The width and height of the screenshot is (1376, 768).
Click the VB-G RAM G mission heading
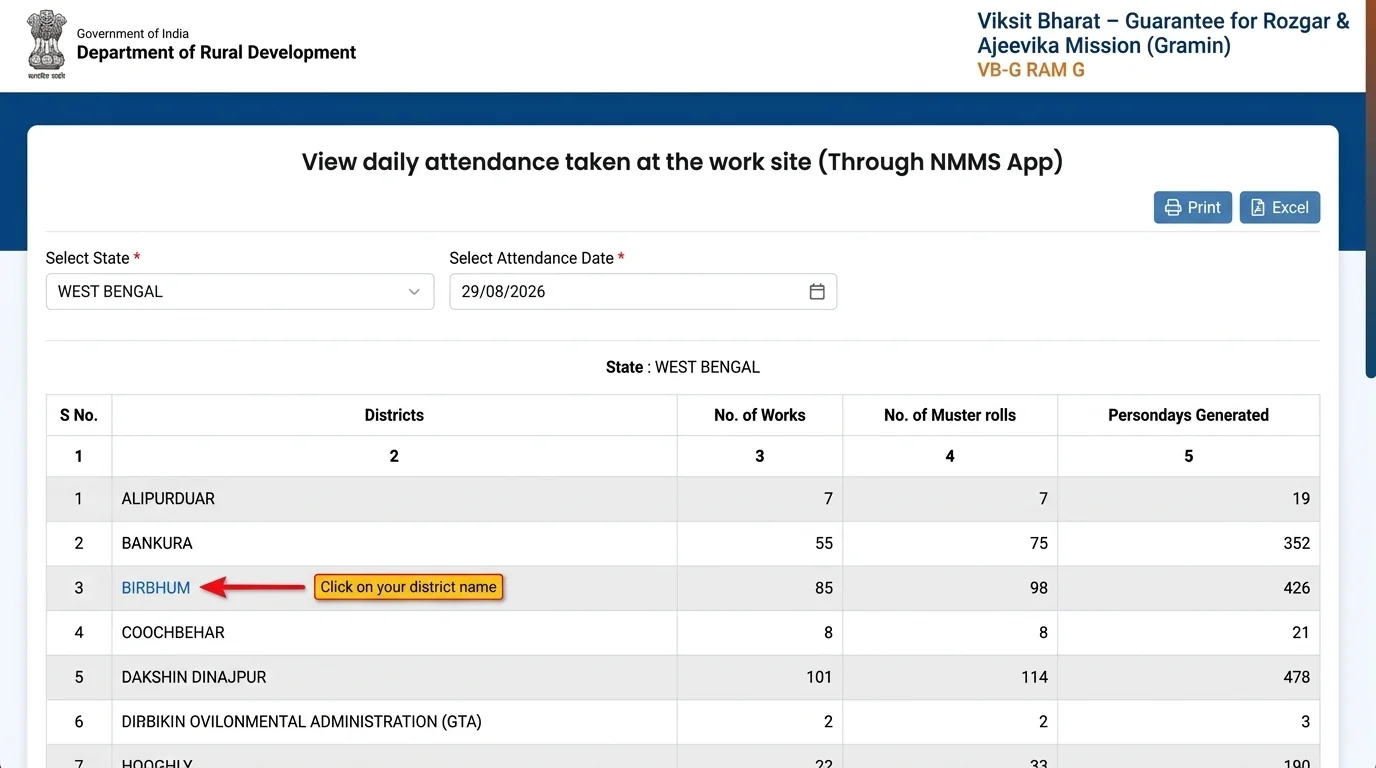[1031, 70]
